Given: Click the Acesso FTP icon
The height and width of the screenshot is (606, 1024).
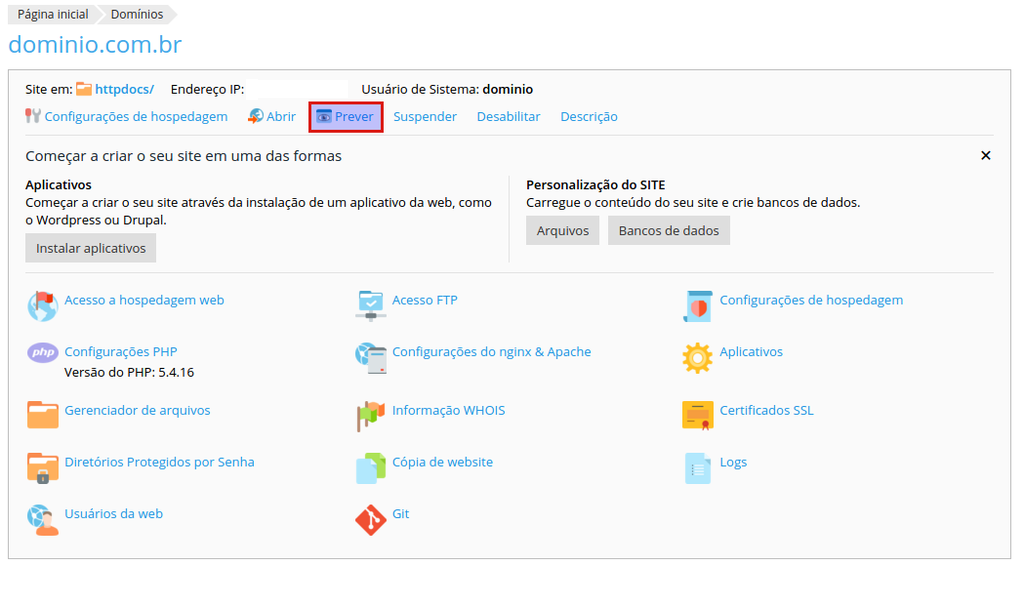Looking at the screenshot, I should 371,304.
